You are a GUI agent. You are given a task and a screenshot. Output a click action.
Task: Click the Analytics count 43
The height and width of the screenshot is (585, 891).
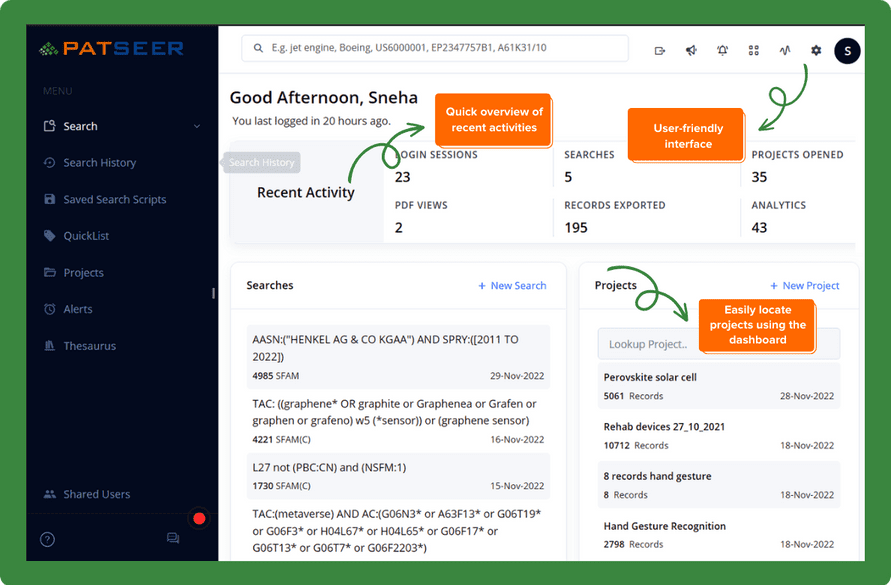pyautogui.click(x=759, y=228)
